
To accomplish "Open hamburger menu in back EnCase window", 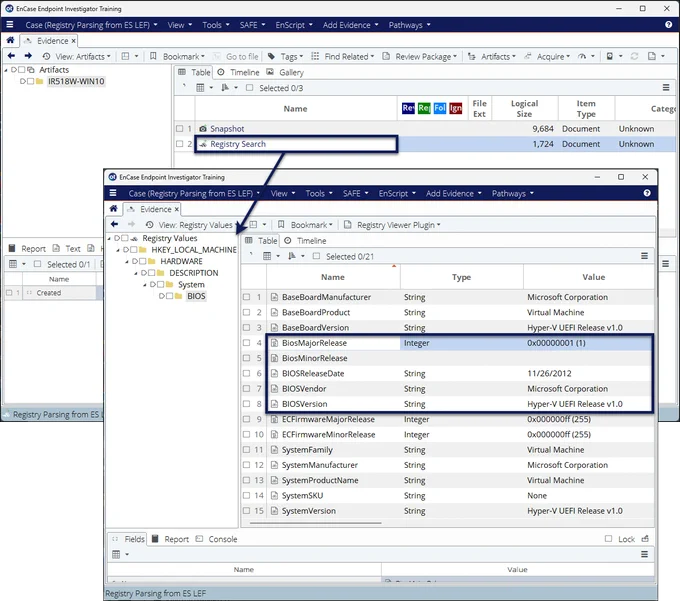I will [10, 25].
